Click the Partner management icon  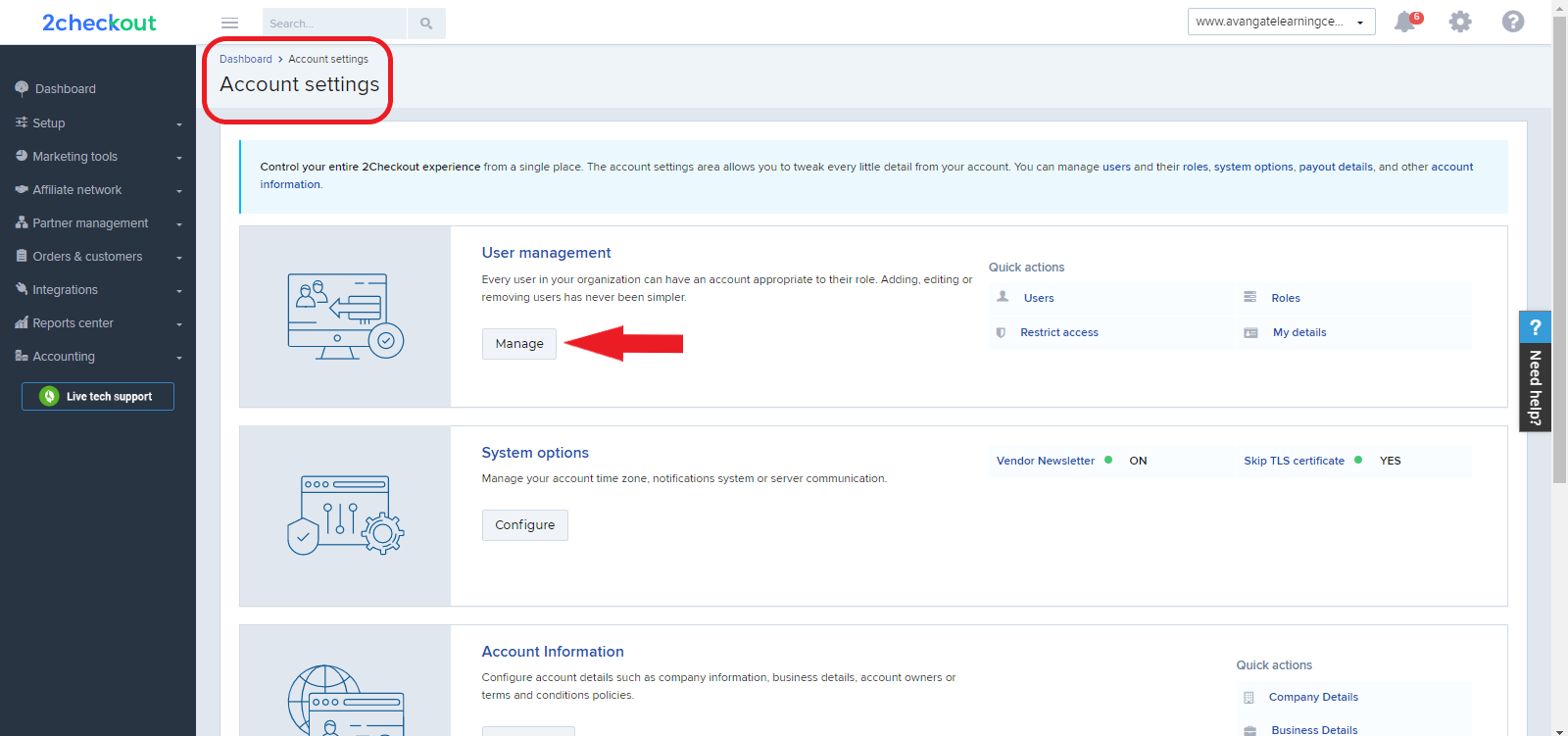point(22,222)
